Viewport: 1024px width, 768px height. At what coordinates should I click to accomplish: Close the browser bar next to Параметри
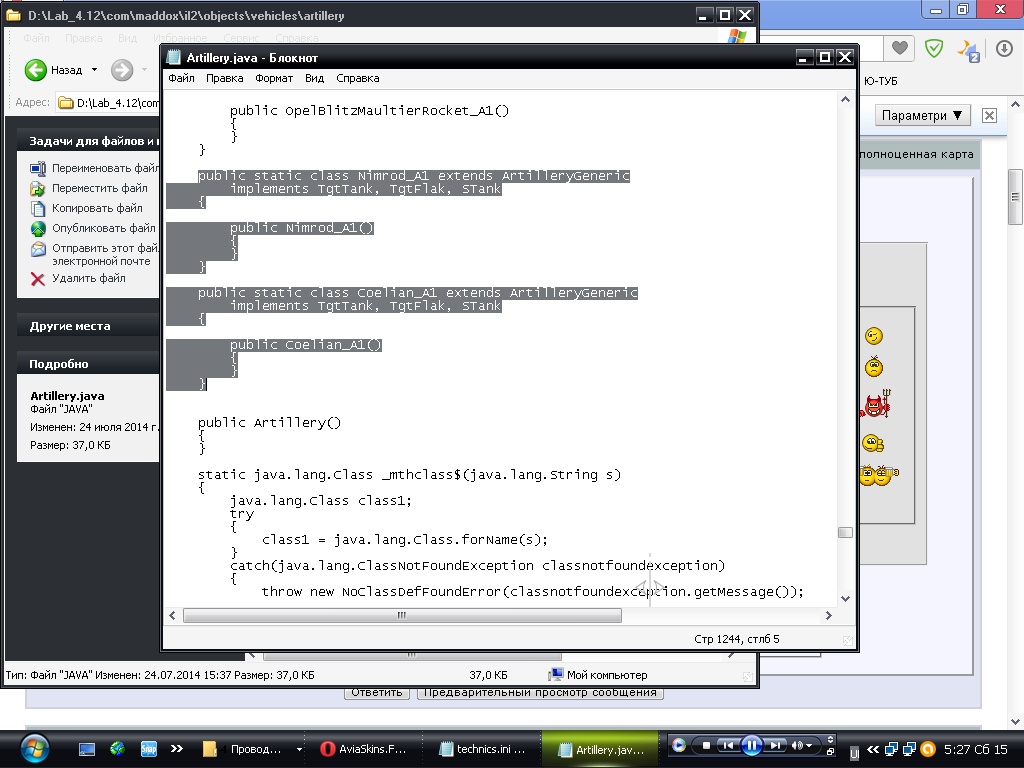click(x=989, y=116)
